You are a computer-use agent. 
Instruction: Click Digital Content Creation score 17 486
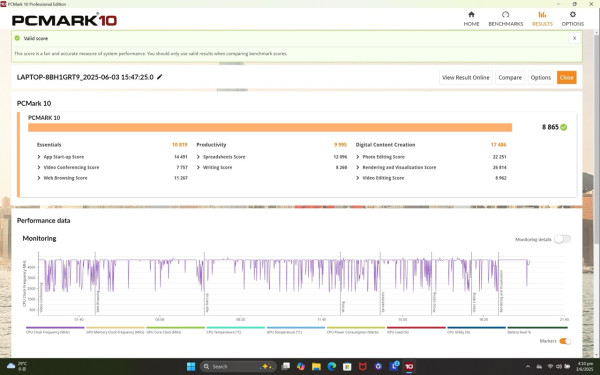click(499, 145)
